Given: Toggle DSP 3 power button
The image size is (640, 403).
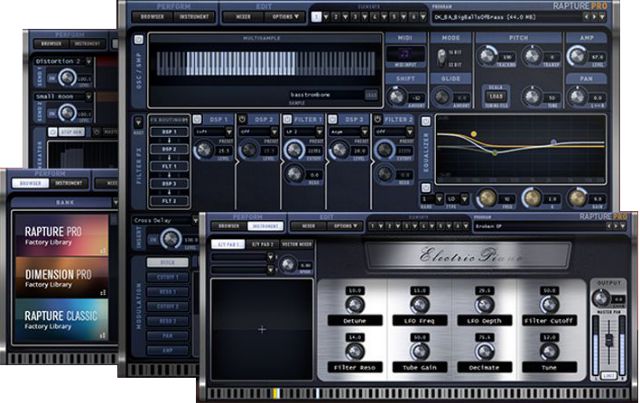Looking at the screenshot, I should (x=333, y=119).
